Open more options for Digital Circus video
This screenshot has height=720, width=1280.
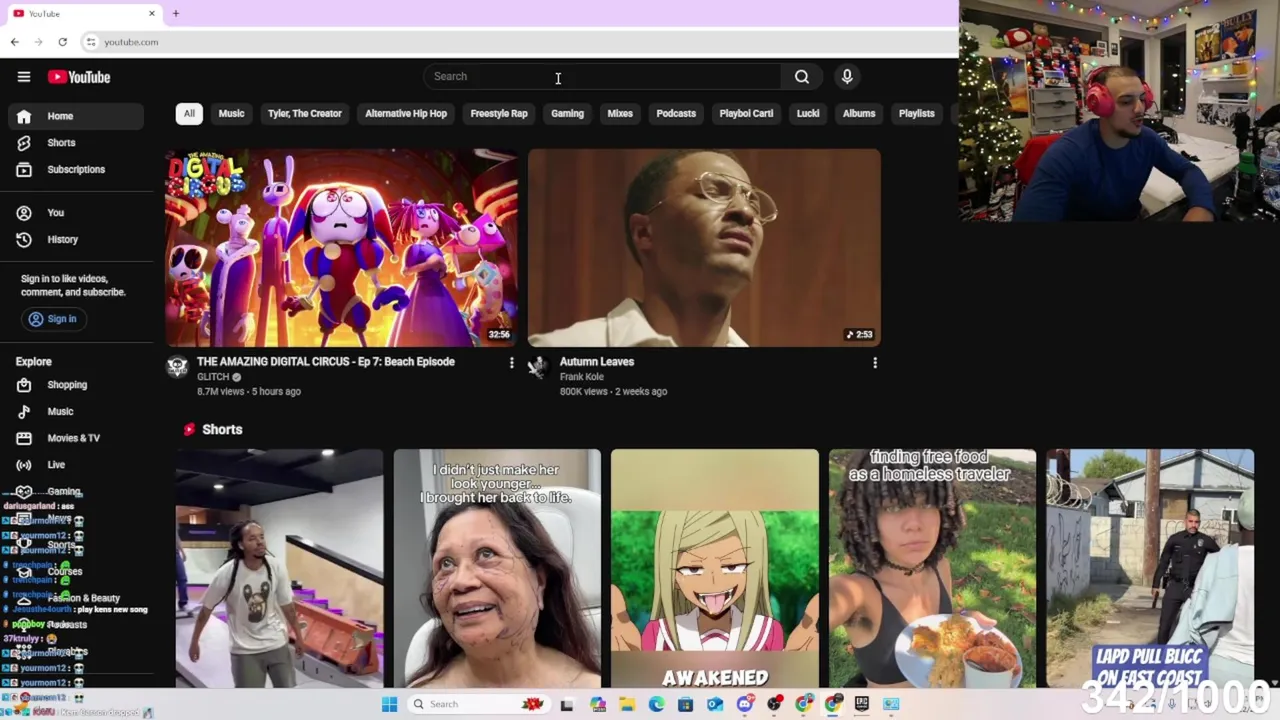511,363
